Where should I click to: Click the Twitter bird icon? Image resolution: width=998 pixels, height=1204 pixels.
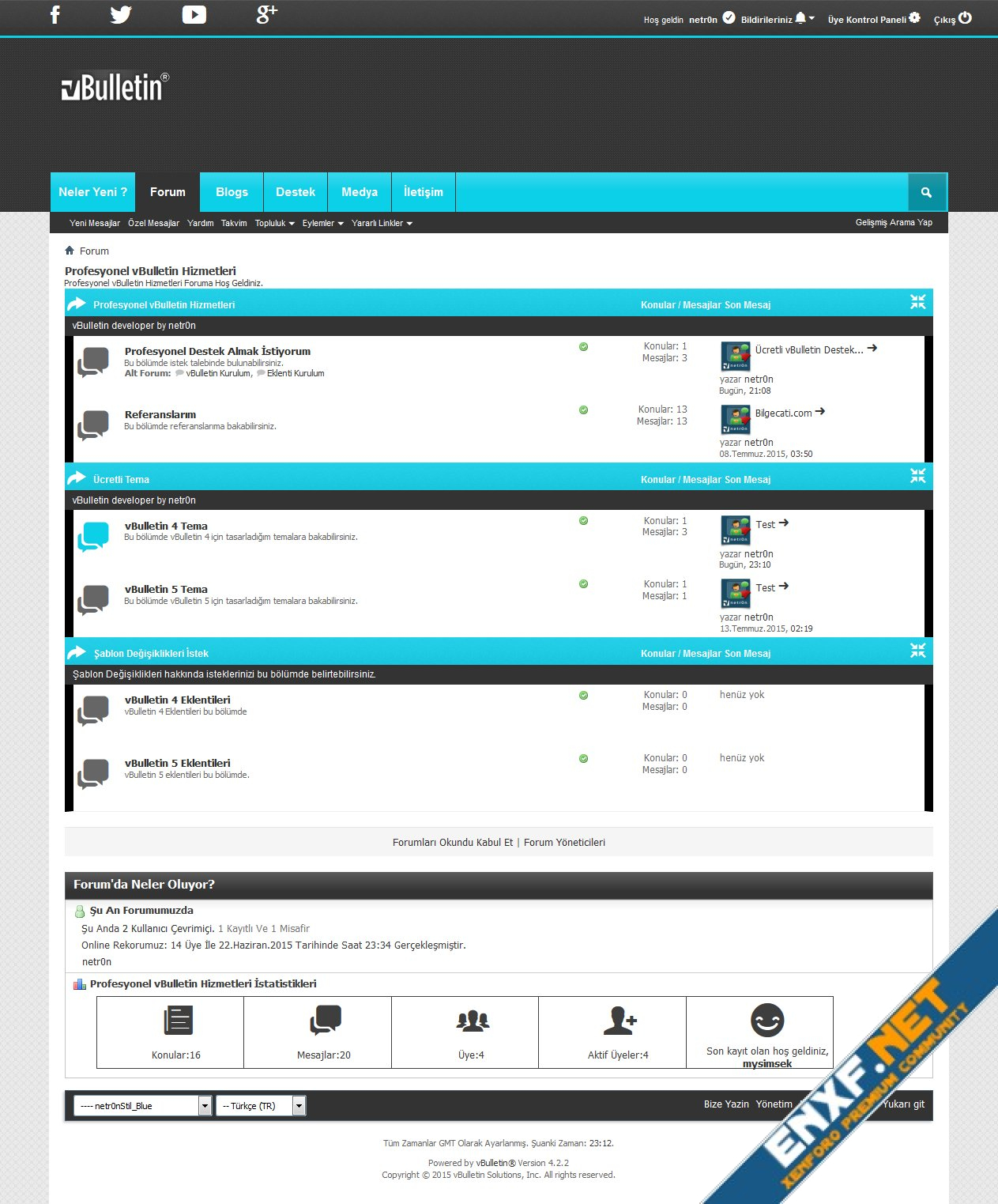121,15
